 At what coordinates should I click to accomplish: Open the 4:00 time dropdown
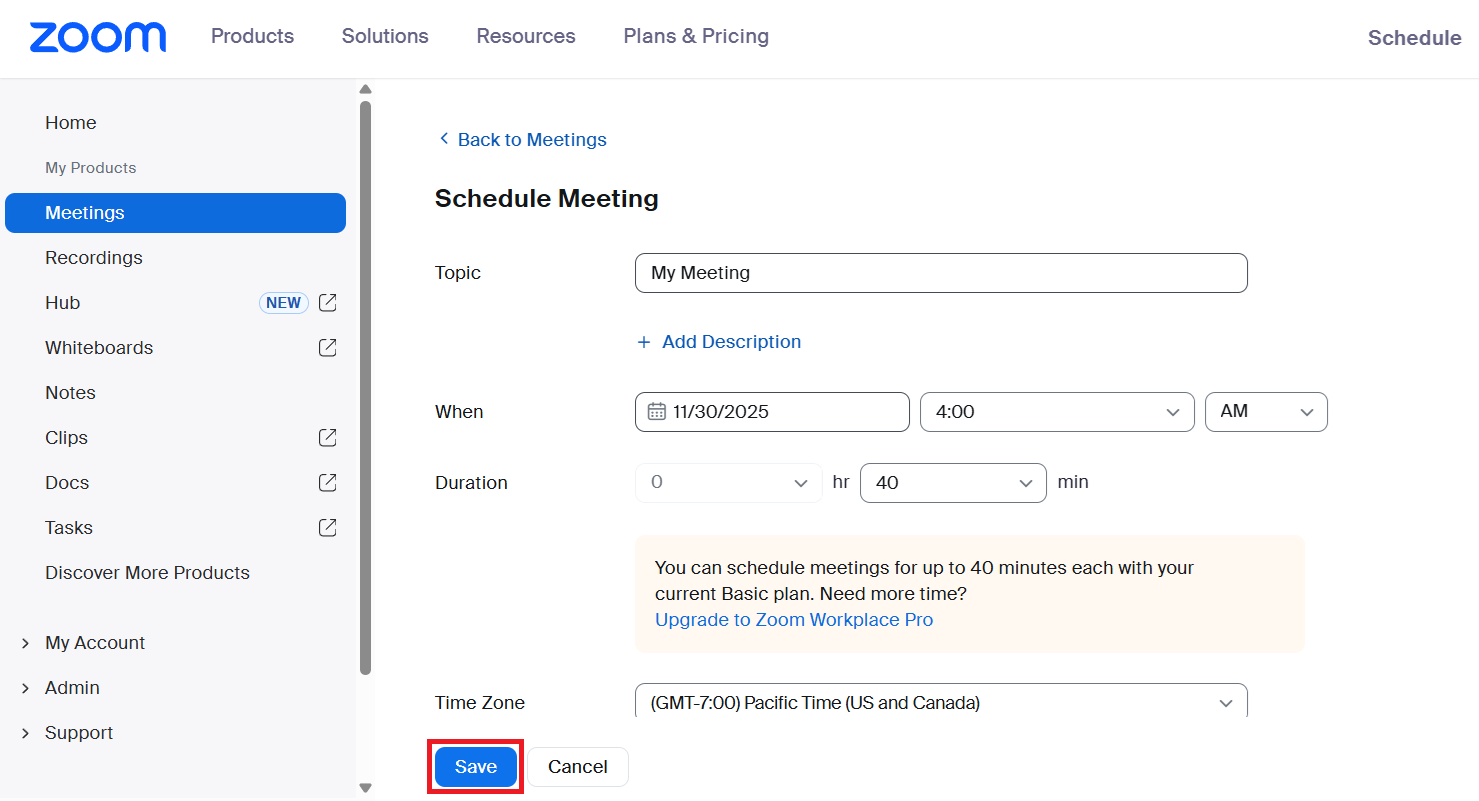coord(1056,412)
